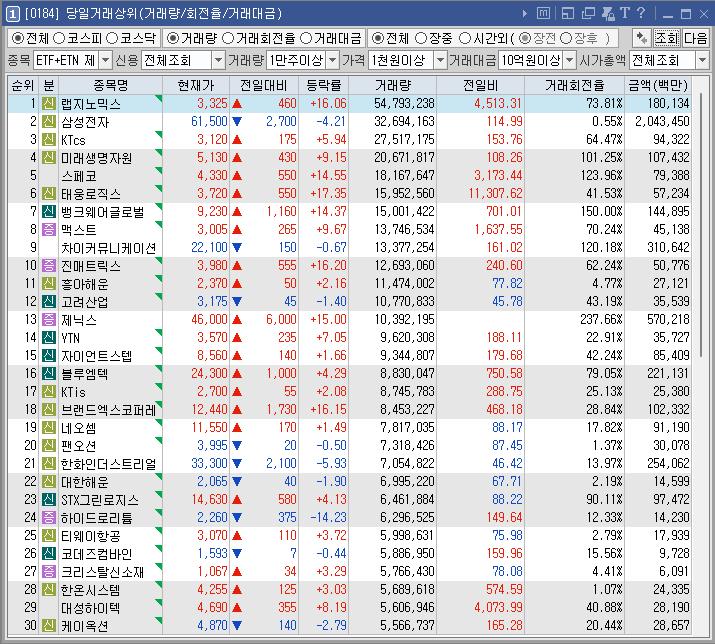This screenshot has height=644, width=715.
Task: Click the 신 badge on the 한온시스템 row
Action: (49, 590)
